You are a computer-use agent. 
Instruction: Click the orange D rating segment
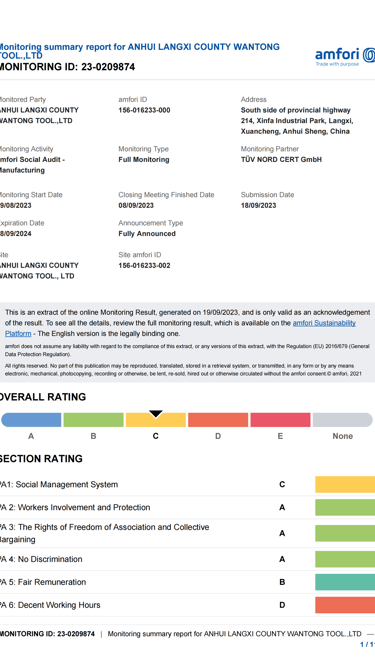click(218, 420)
